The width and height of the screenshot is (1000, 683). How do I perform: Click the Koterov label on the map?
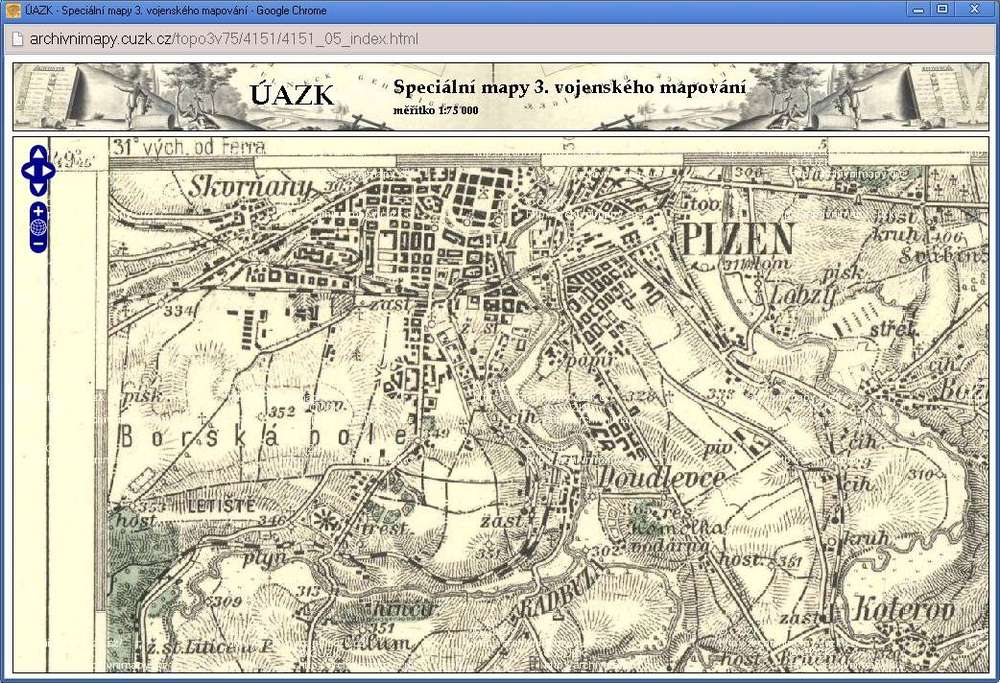coord(904,608)
